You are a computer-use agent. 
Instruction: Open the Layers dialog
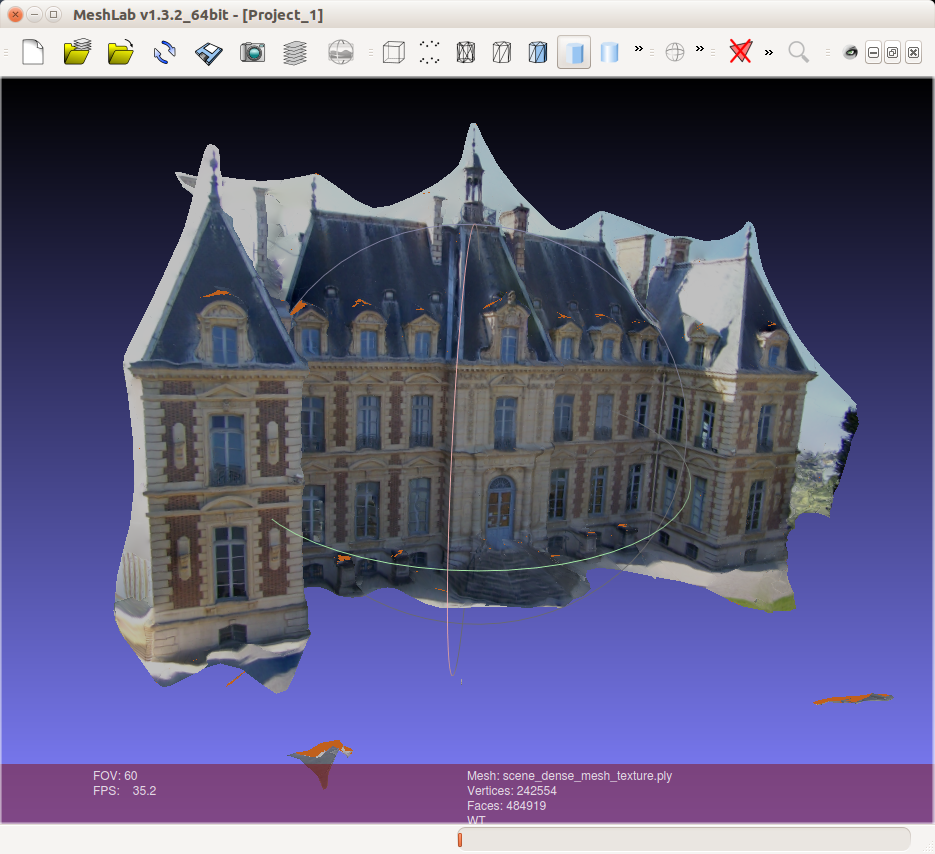tap(294, 52)
